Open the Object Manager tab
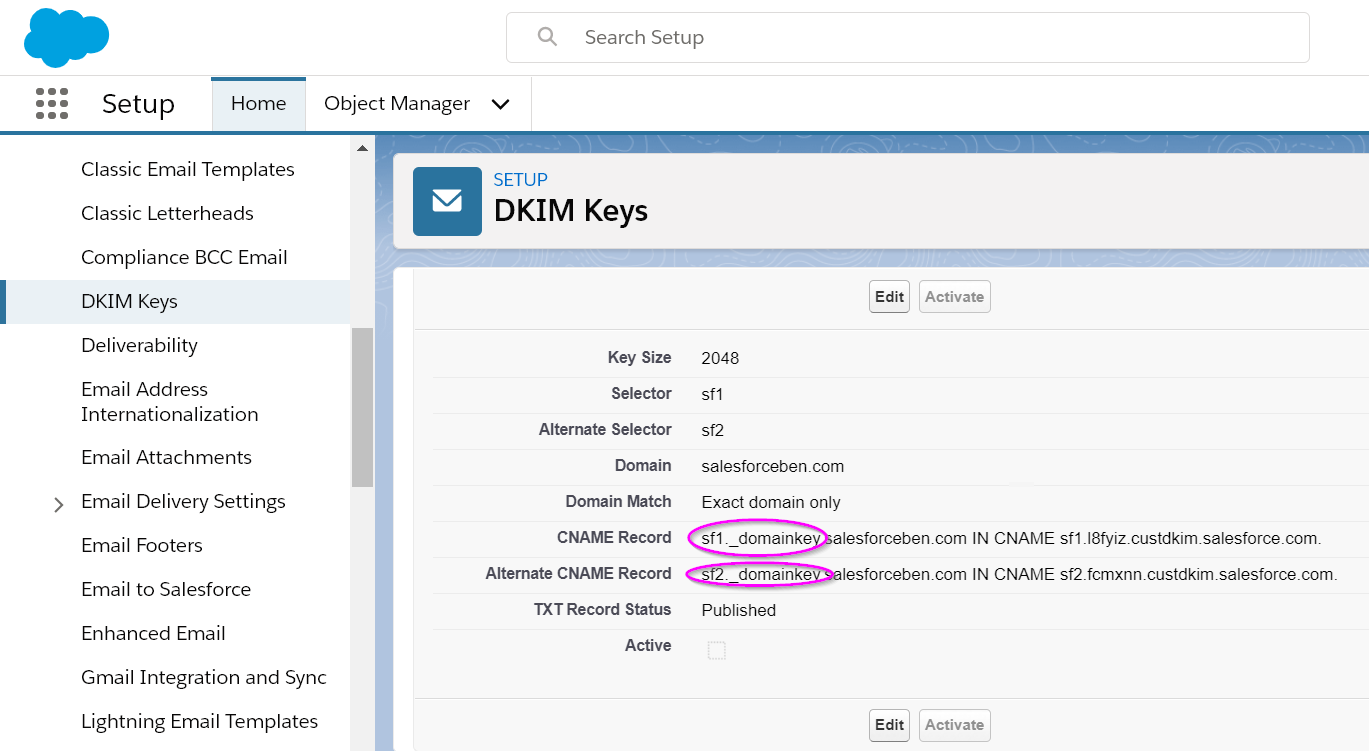Viewport: 1369px width, 751px height. click(x=397, y=104)
